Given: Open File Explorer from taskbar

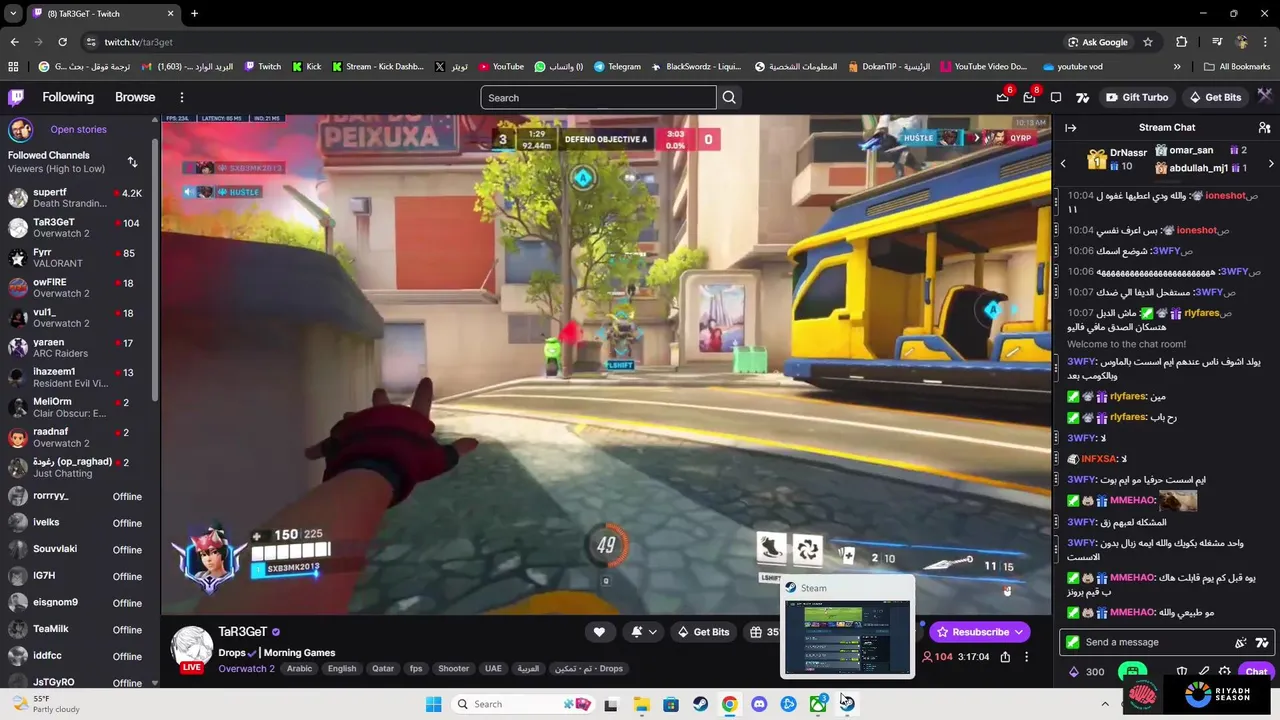Looking at the screenshot, I should click(x=641, y=704).
